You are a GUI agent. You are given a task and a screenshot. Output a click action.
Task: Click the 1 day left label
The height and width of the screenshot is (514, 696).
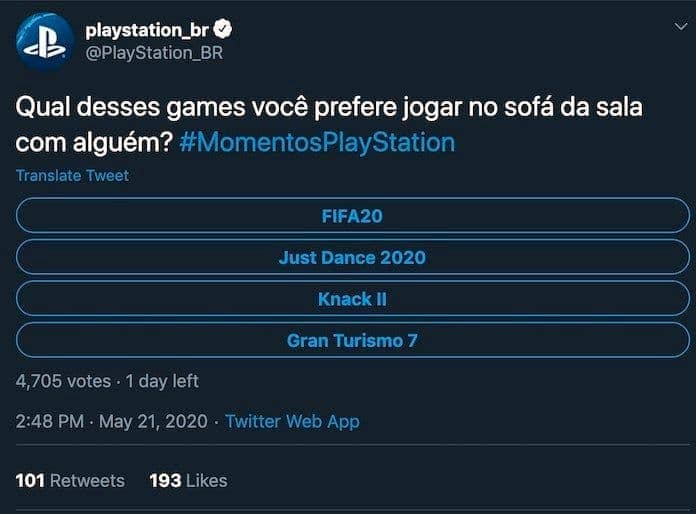[x=162, y=381]
